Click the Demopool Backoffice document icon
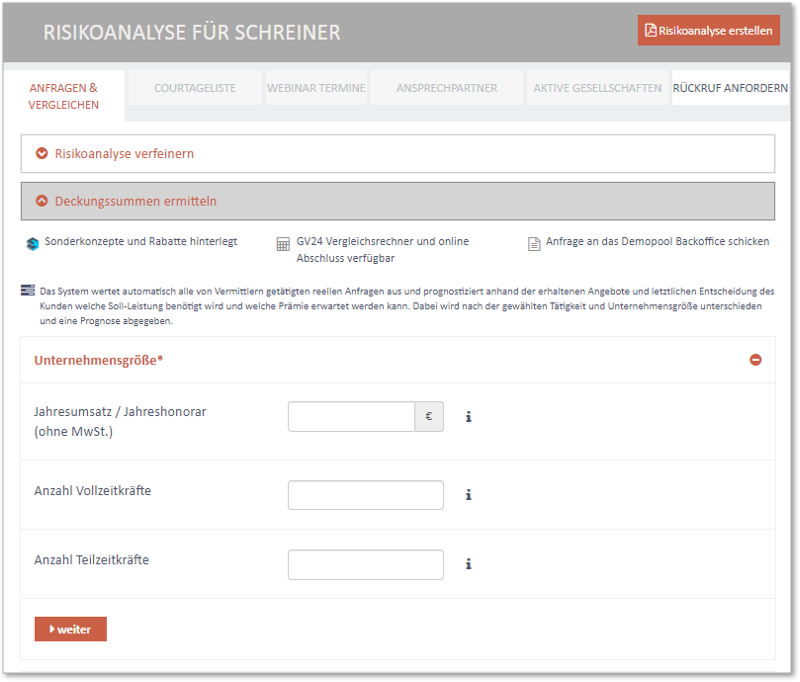 (x=534, y=244)
